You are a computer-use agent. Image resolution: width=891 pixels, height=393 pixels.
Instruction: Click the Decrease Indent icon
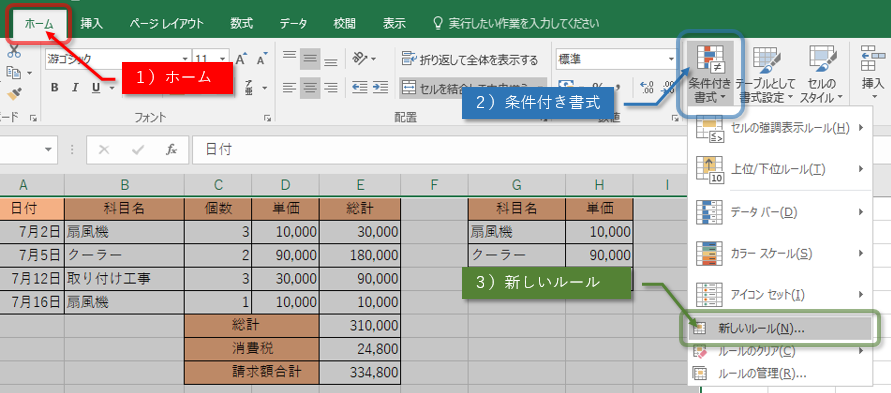click(360, 87)
